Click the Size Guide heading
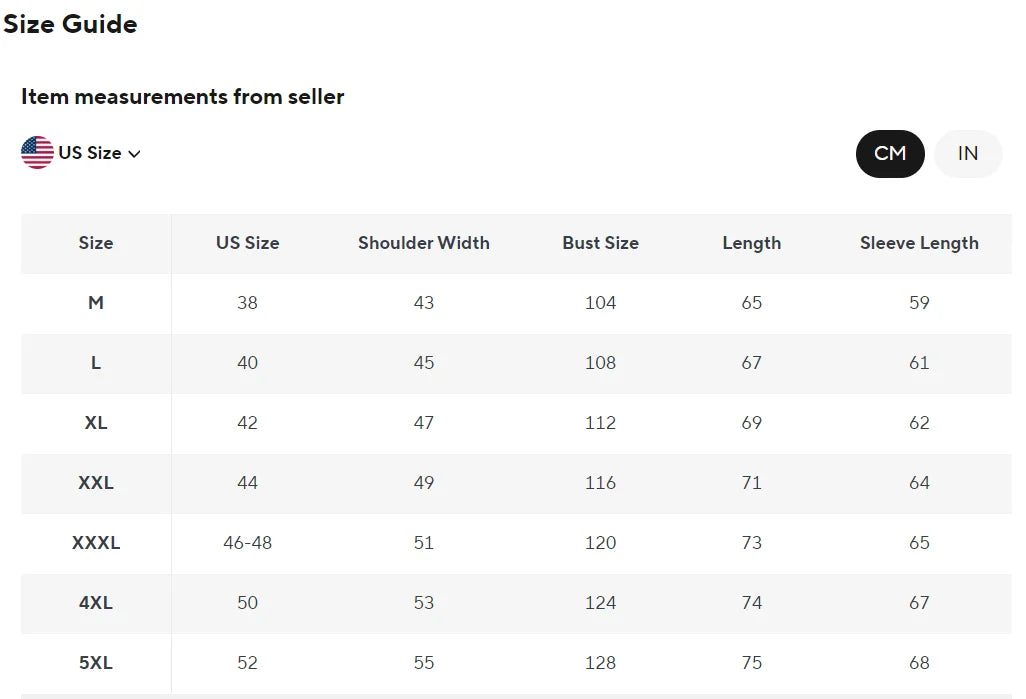The image size is (1026, 699). point(70,24)
